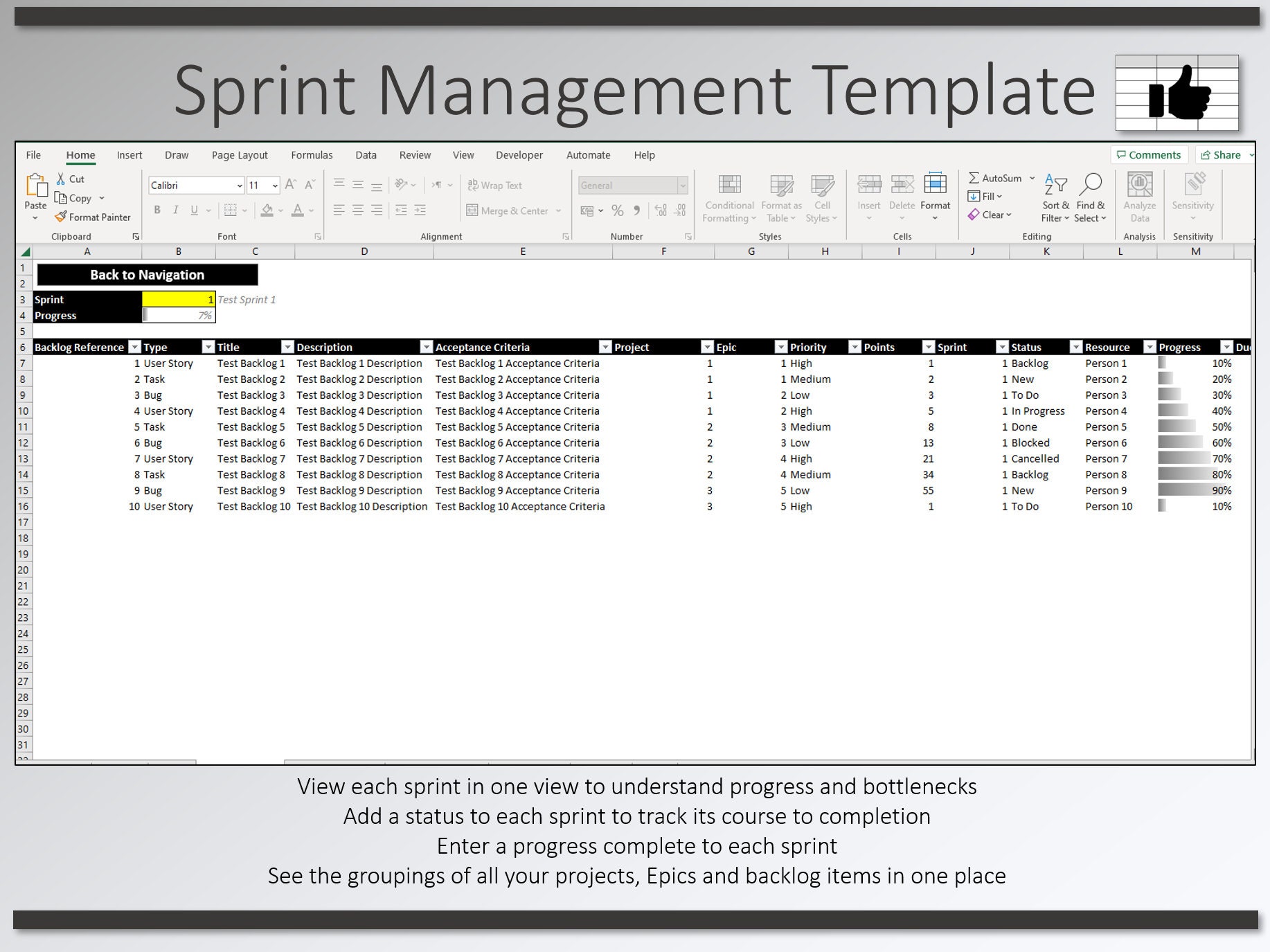The image size is (1270, 952).
Task: Click the Font Color letter A
Action: pos(298,210)
